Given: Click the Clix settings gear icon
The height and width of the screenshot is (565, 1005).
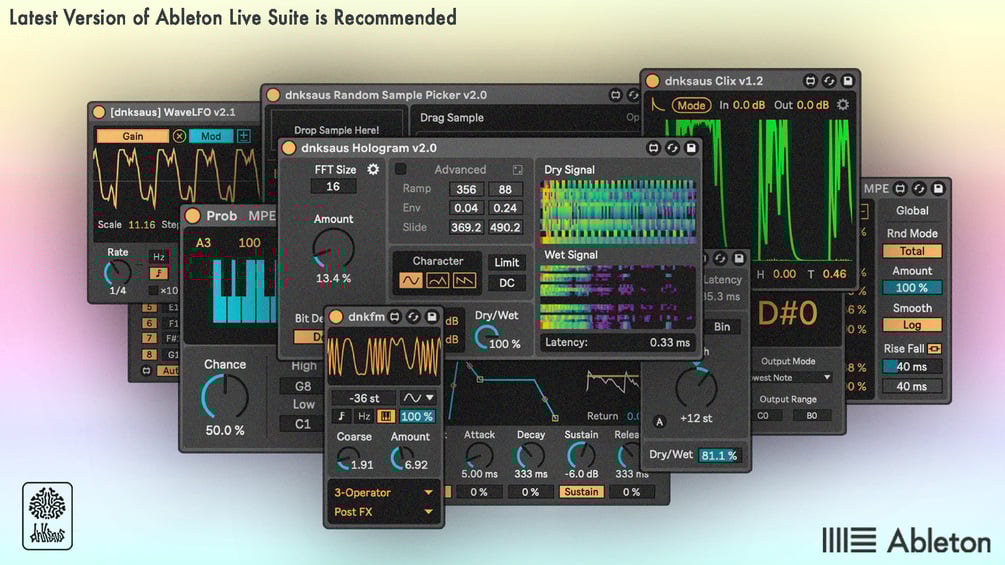Looking at the screenshot, I should tap(843, 104).
